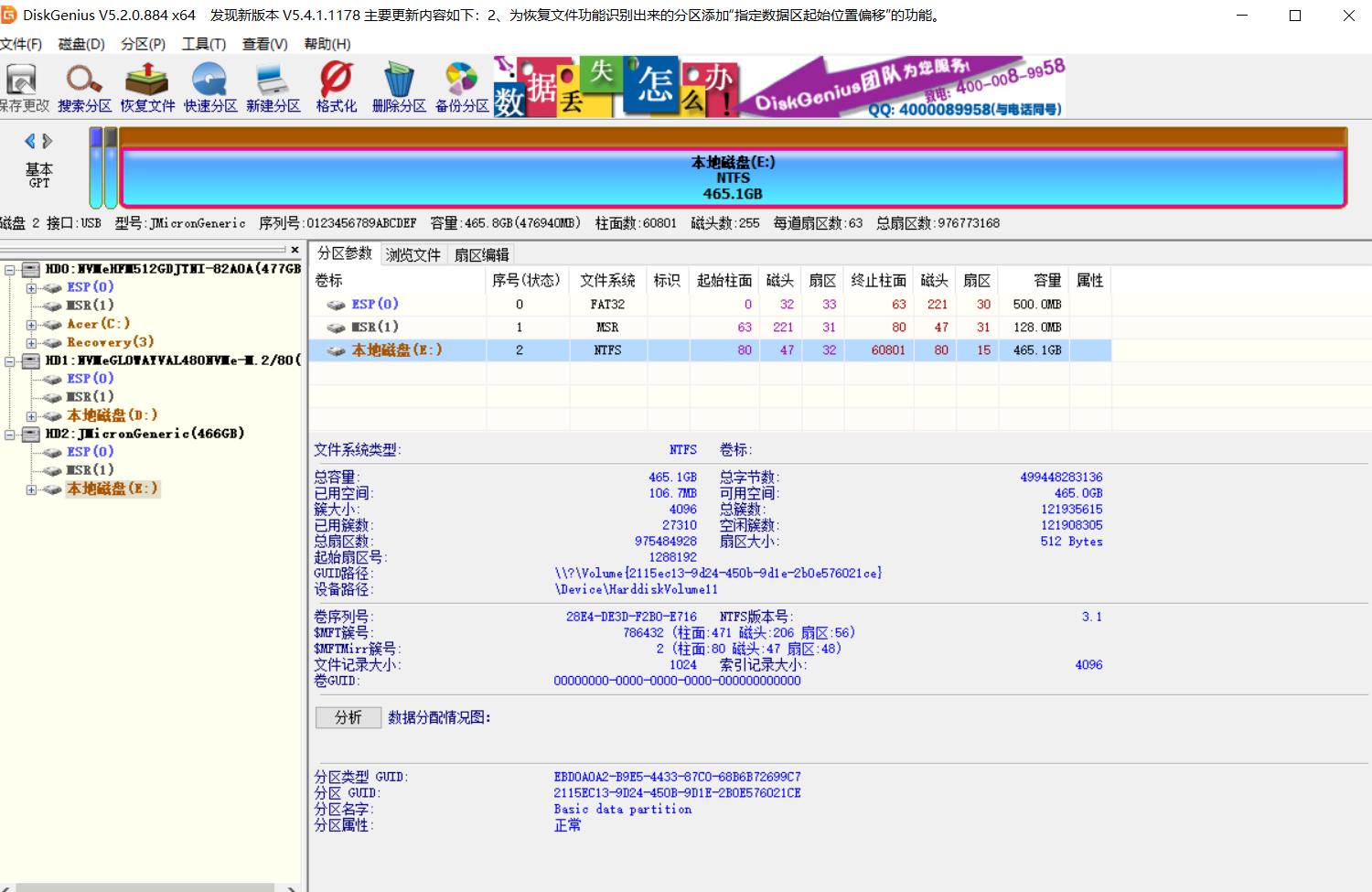Viewport: 1372px width, 892px height.
Task: Open the 工具(T) menu
Action: pos(203,43)
